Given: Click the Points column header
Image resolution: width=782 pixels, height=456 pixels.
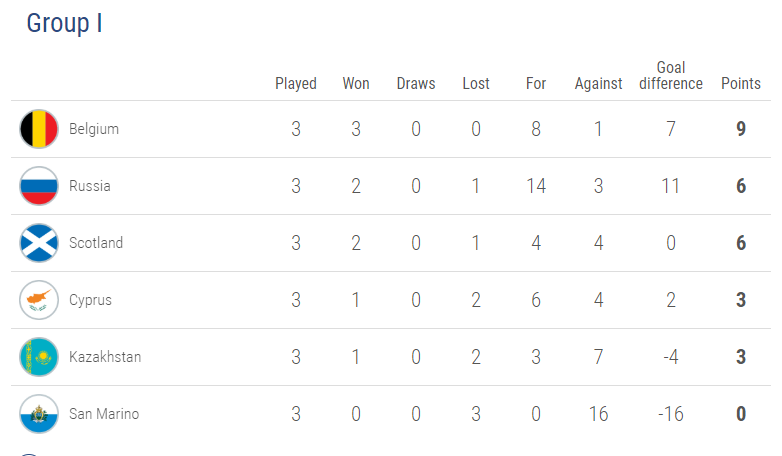Looking at the screenshot, I should pos(741,83).
